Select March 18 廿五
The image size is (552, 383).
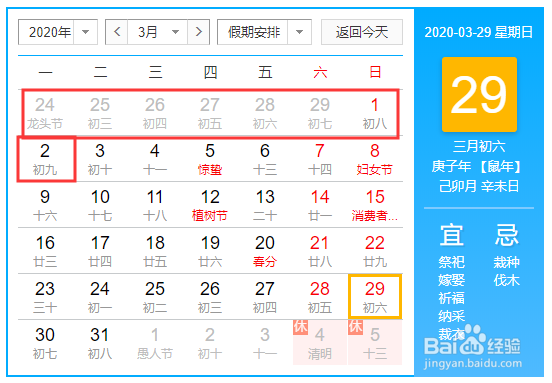click(x=155, y=251)
